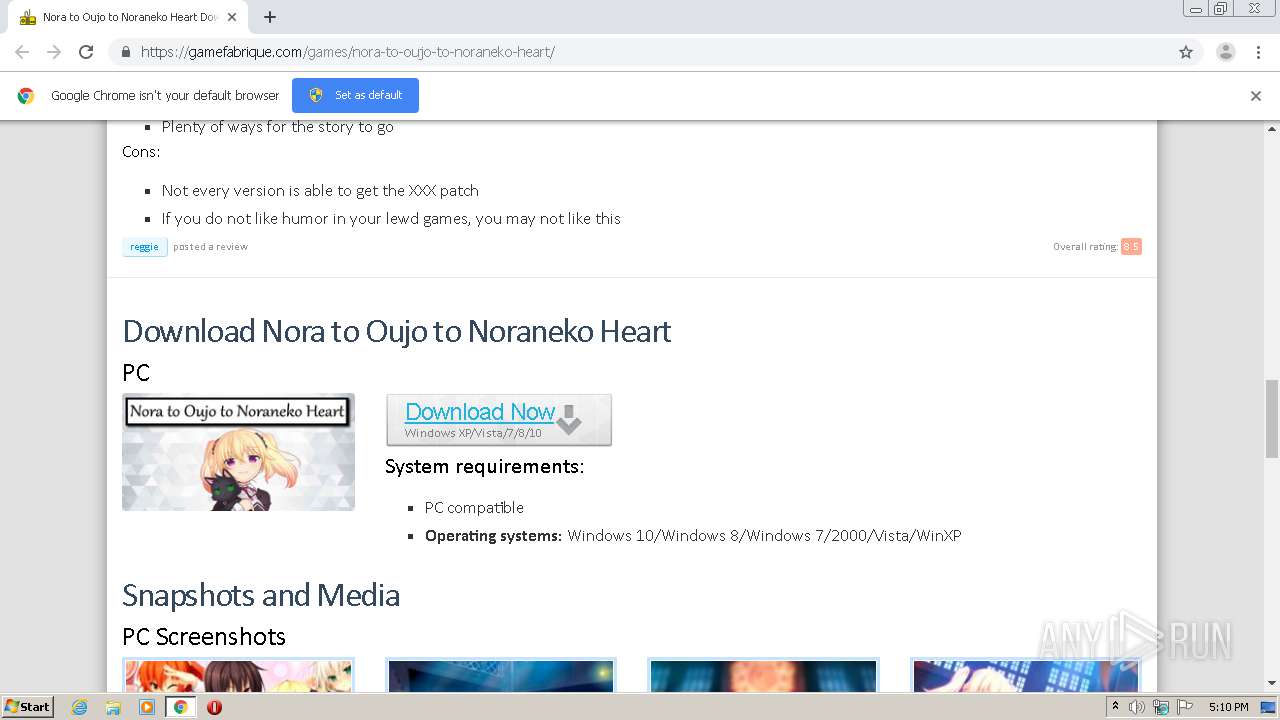Click the red stop-sign taskbar icon
The image size is (1280, 720).
pos(214,707)
